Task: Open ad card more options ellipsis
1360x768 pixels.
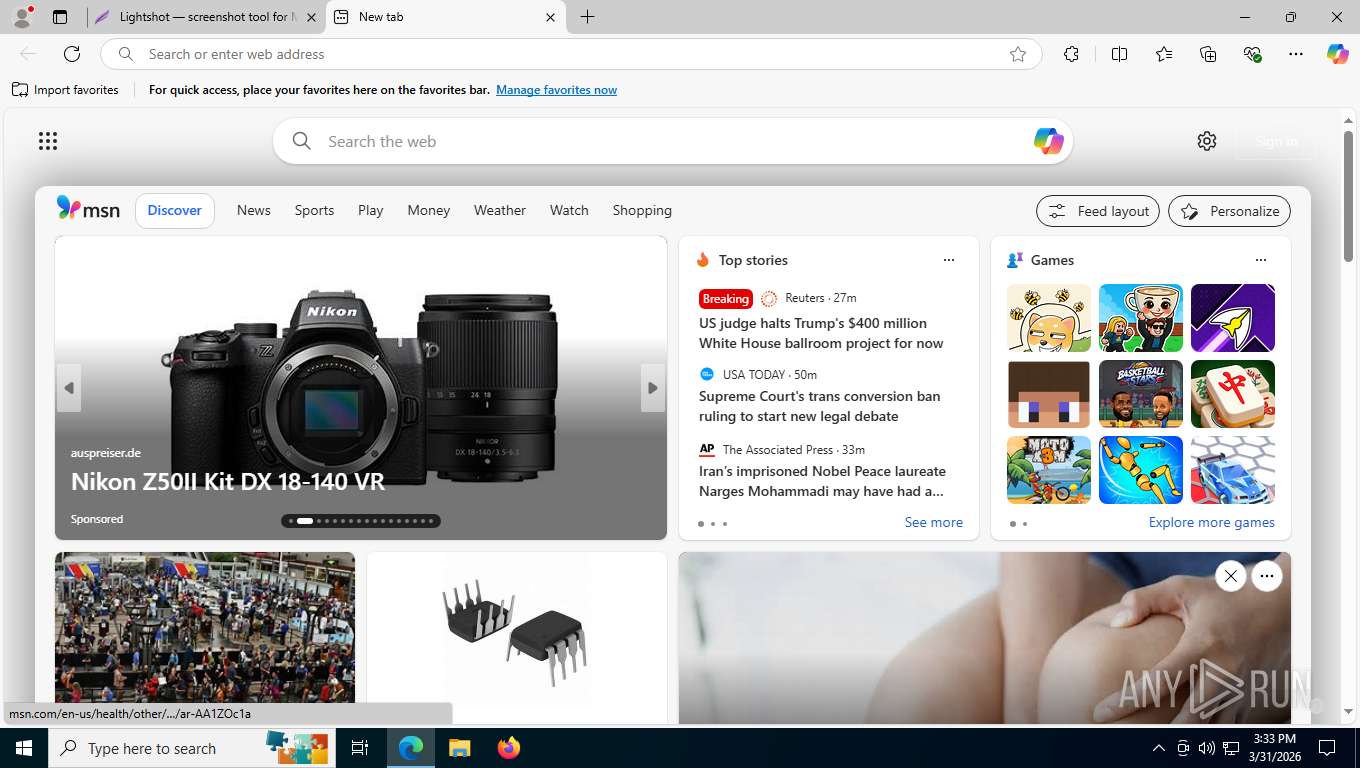Action: [x=1266, y=576]
